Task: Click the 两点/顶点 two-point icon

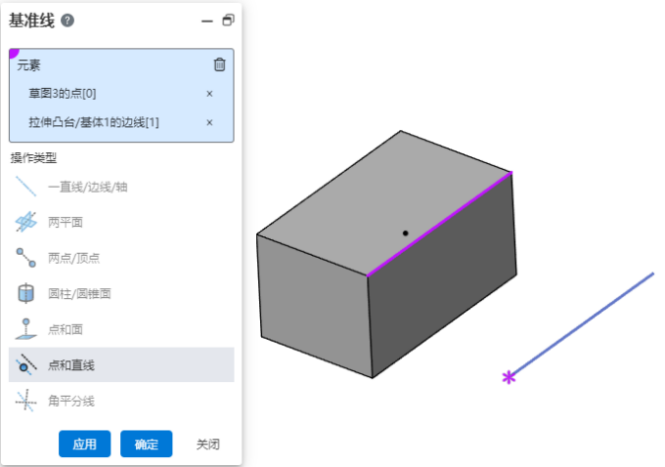Action: 26,257
